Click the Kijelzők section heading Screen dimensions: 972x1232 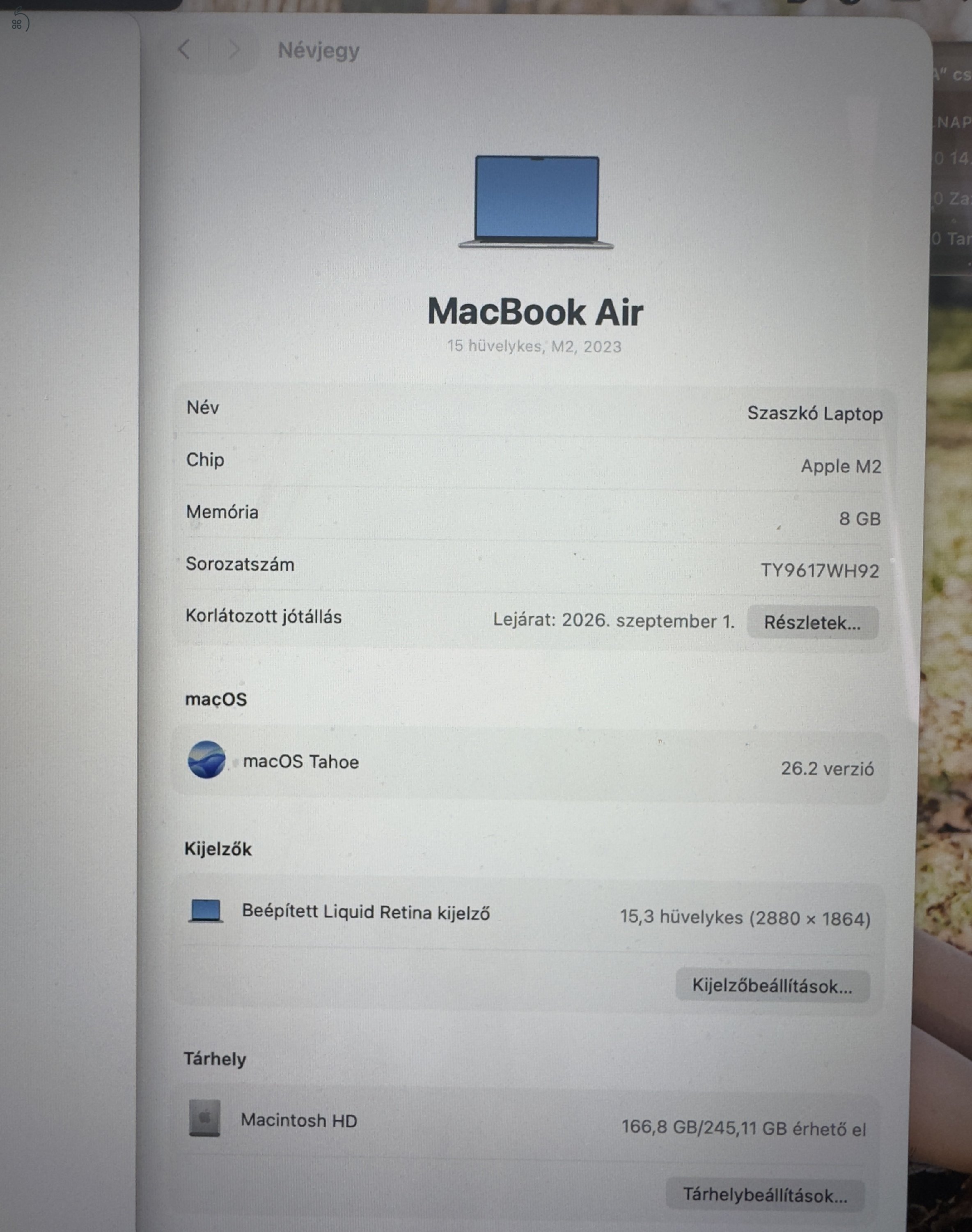(x=218, y=849)
